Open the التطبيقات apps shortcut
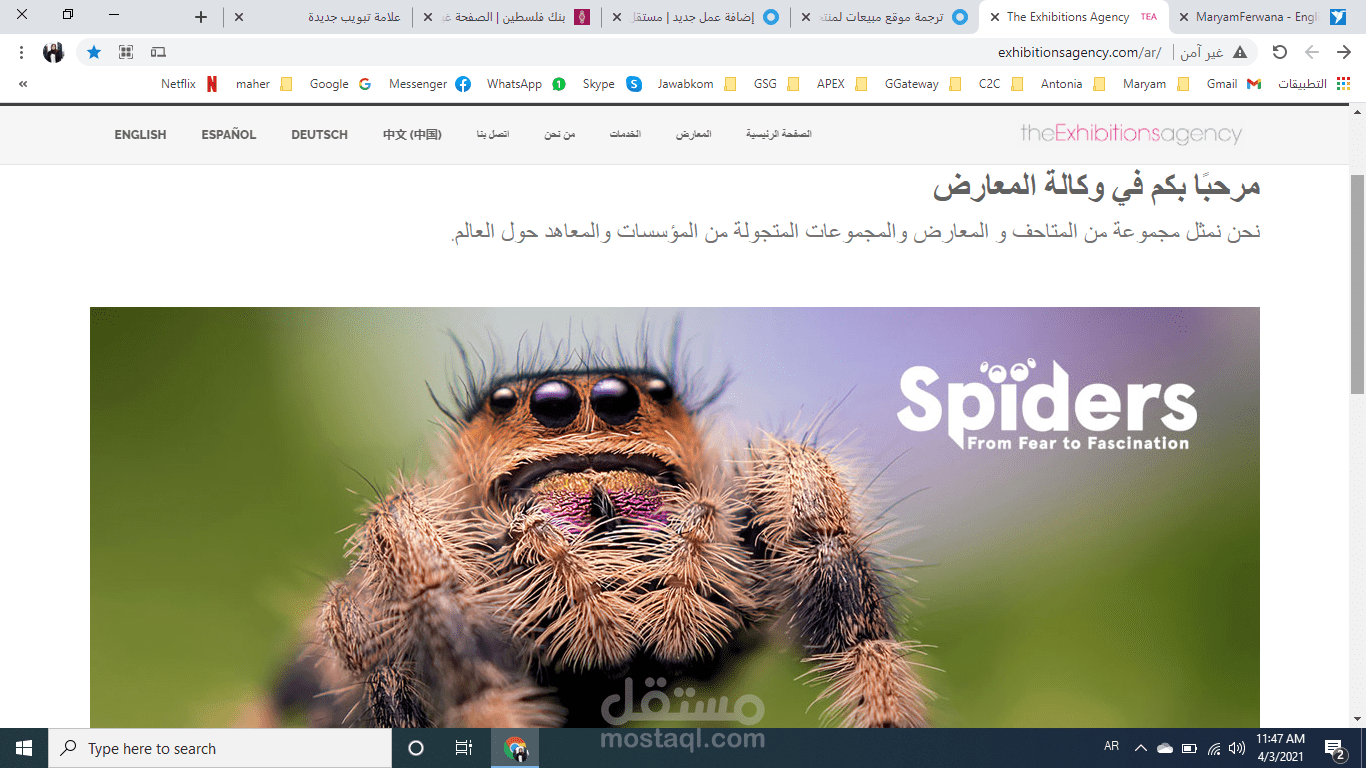This screenshot has height=768, width=1366. coord(1314,84)
